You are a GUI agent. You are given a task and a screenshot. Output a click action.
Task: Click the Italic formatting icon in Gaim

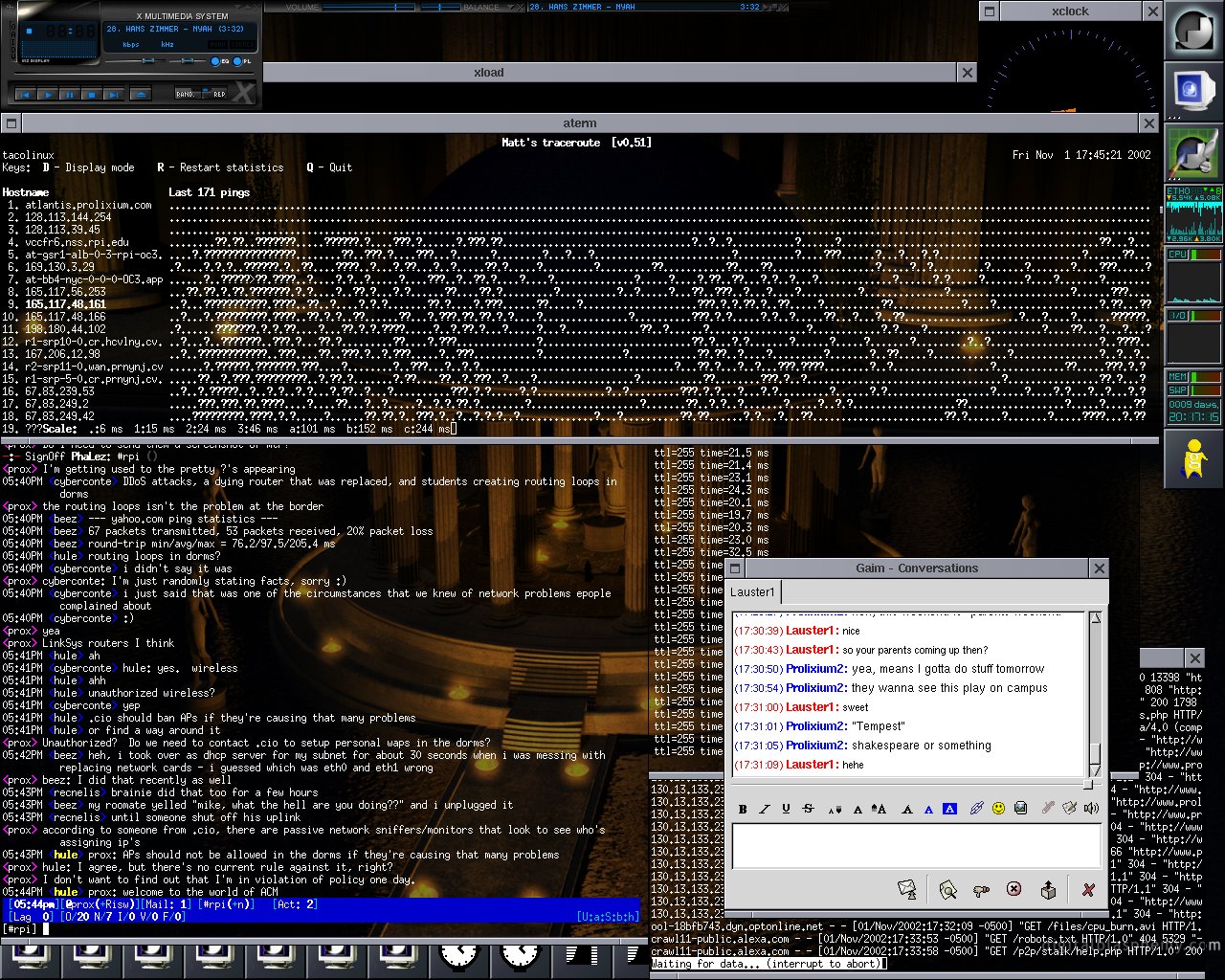[x=765, y=809]
